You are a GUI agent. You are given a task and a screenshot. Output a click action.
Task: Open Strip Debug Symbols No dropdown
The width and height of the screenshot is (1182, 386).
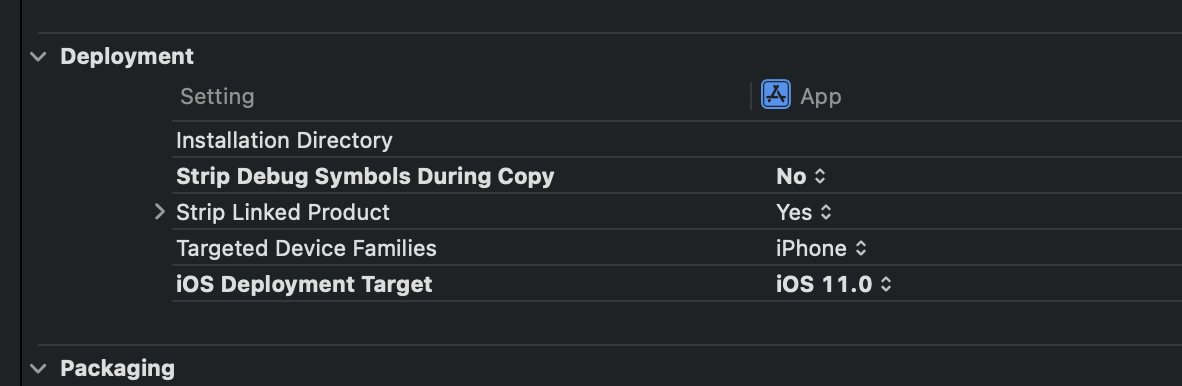(x=801, y=176)
